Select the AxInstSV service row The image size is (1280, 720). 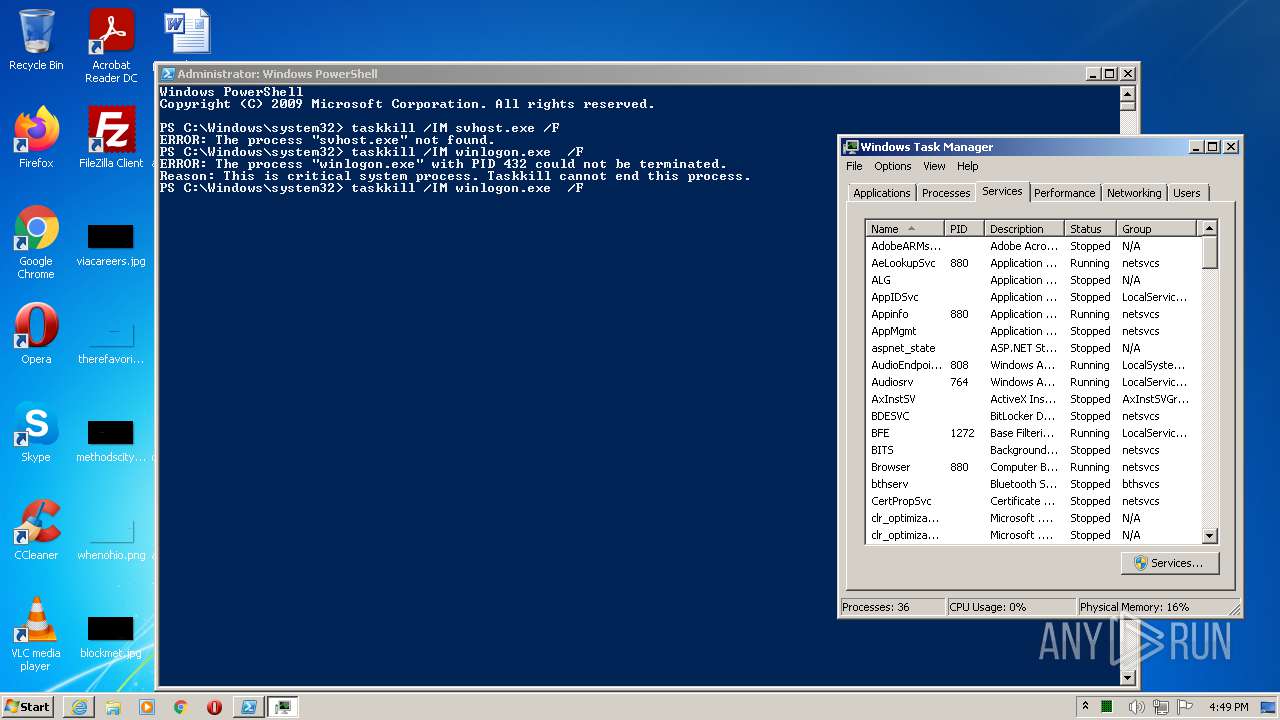[x=1032, y=399]
